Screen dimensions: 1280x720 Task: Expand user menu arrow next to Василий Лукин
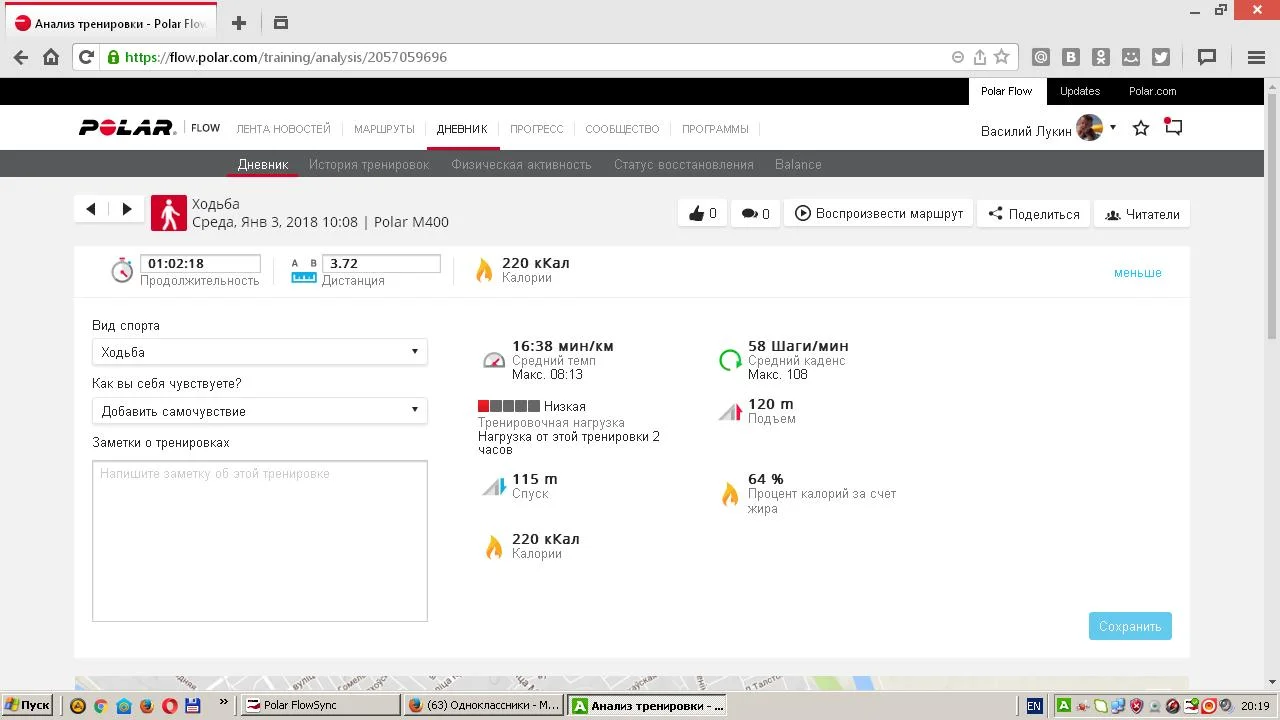[1113, 128]
